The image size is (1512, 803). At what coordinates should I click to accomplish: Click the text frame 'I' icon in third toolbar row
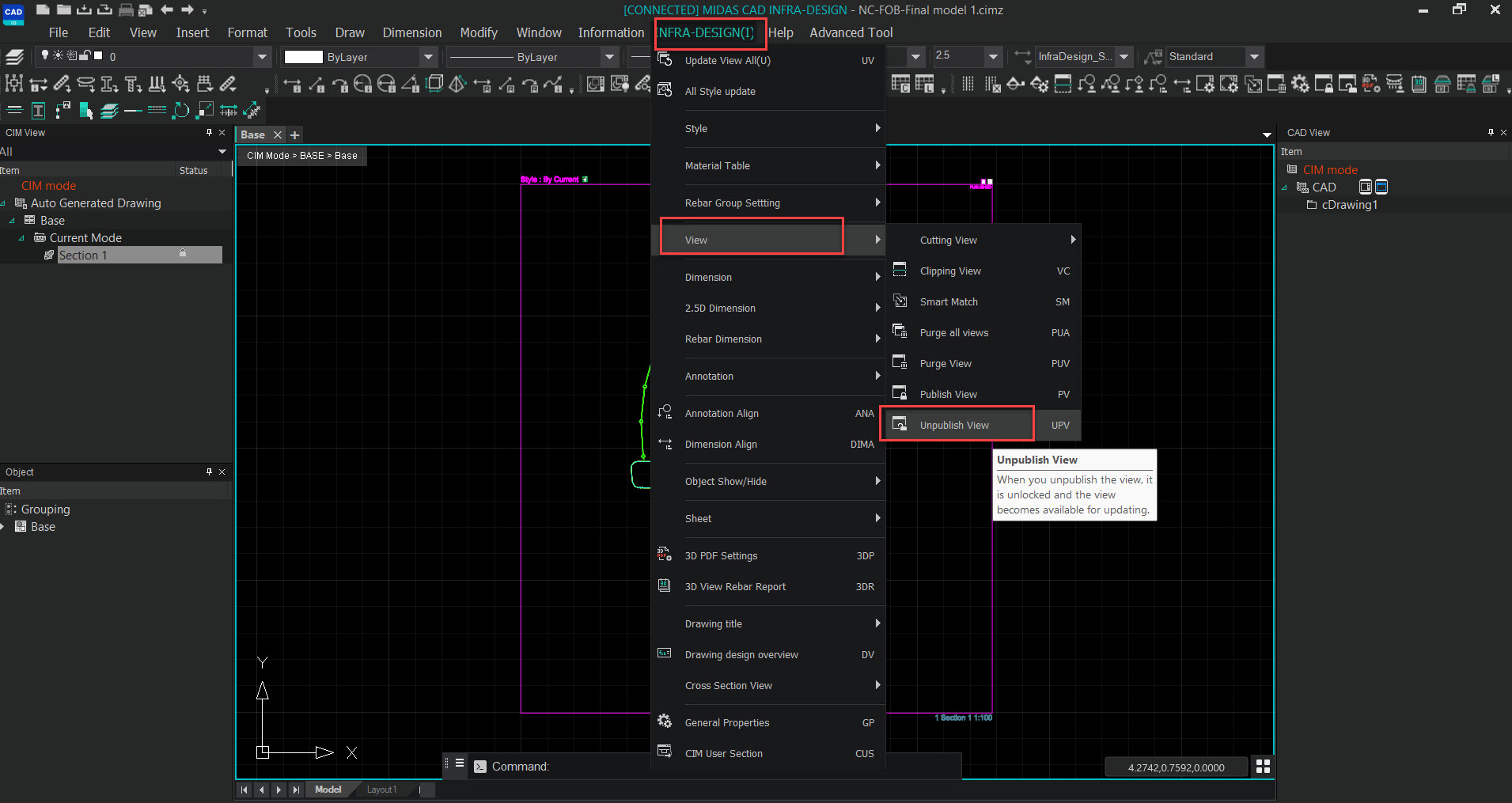tap(38, 110)
